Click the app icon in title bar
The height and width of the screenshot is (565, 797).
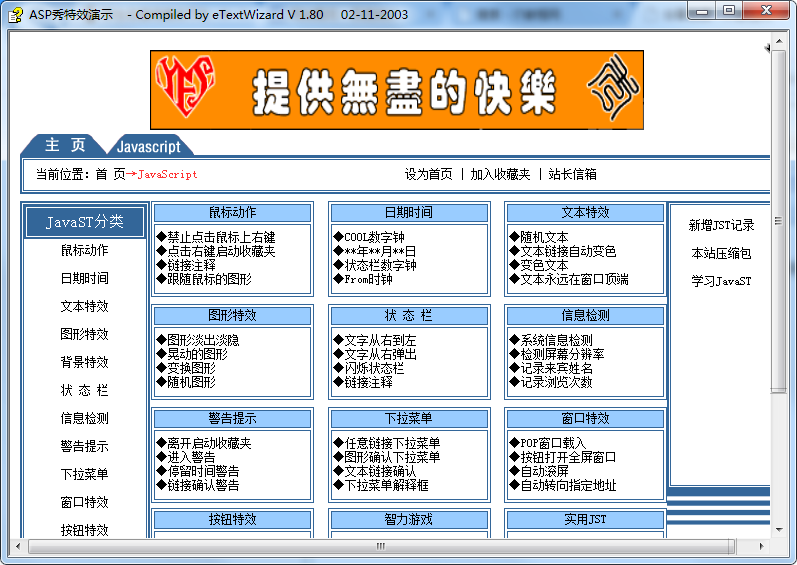coord(16,12)
